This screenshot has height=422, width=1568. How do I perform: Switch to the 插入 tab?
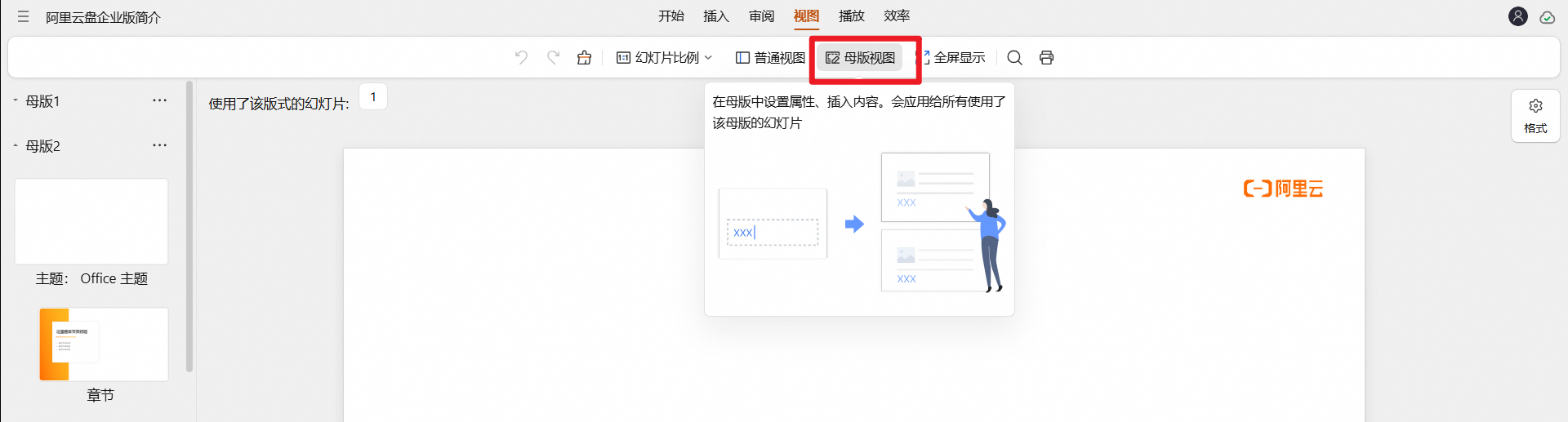pos(716,16)
